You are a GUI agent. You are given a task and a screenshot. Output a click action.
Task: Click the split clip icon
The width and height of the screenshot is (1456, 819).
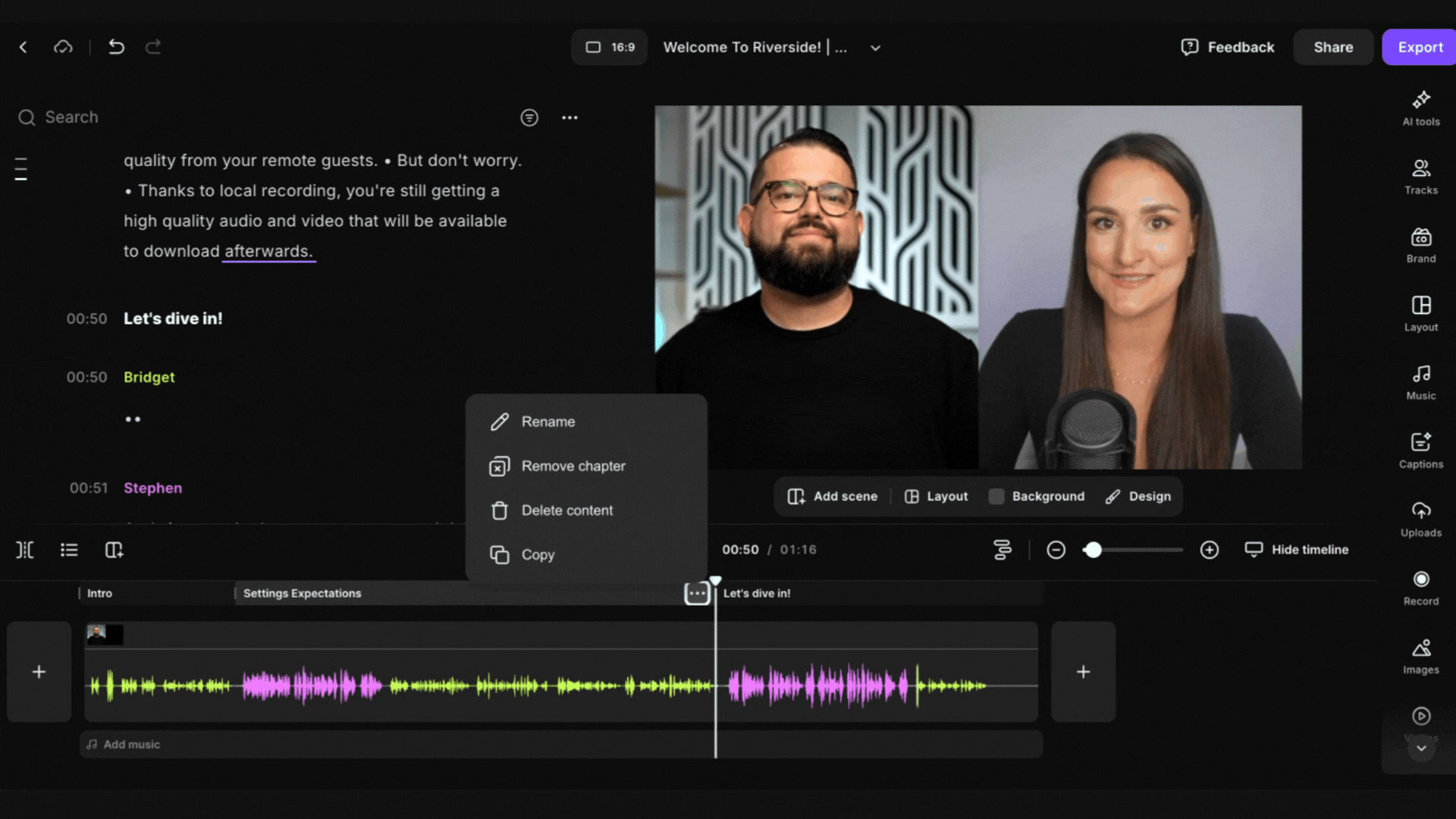25,550
